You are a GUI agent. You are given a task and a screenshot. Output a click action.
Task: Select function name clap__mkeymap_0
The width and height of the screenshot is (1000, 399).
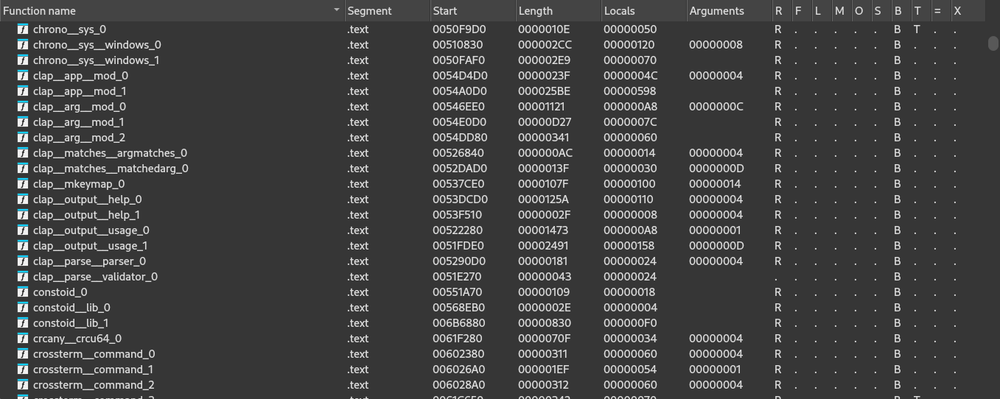click(78, 184)
